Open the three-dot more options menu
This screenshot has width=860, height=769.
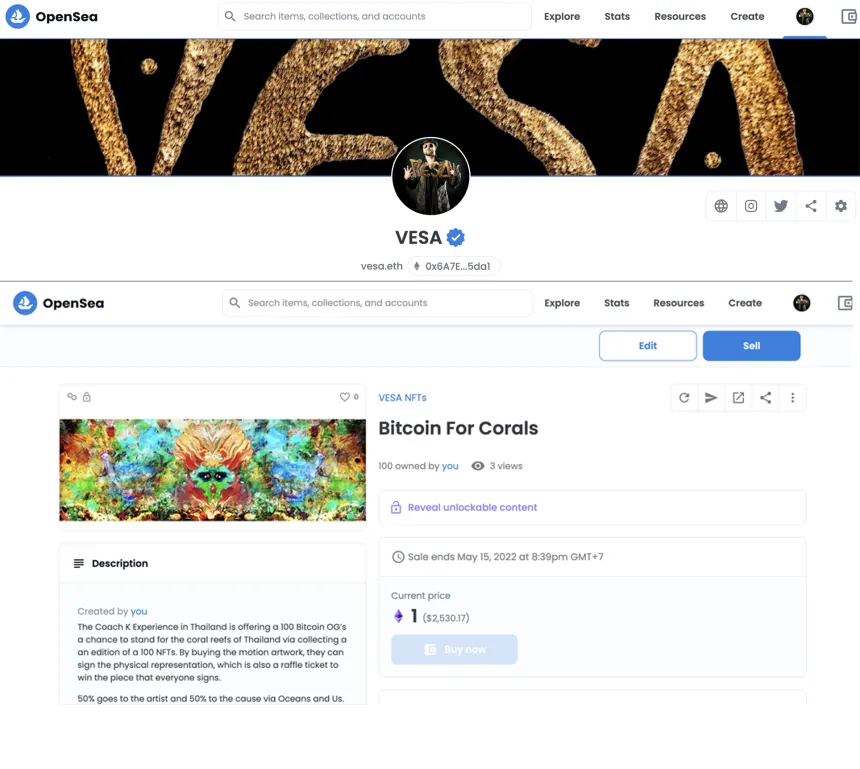pos(793,398)
